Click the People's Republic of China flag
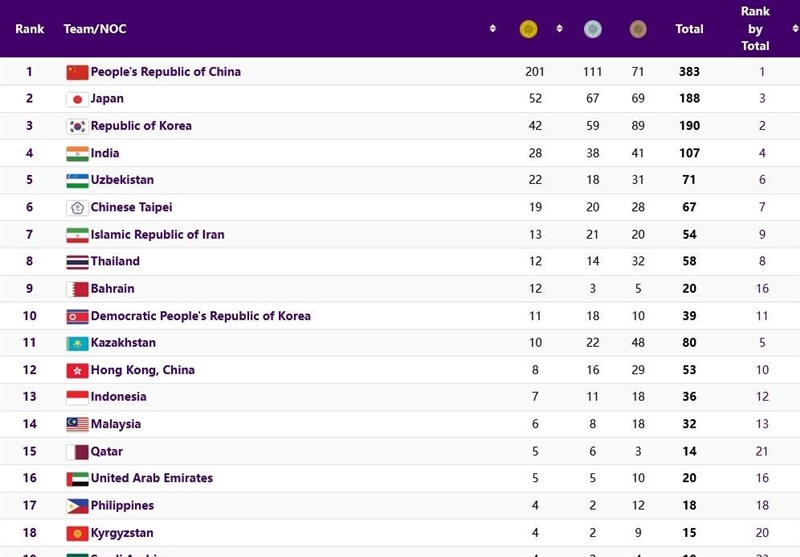 click(77, 72)
